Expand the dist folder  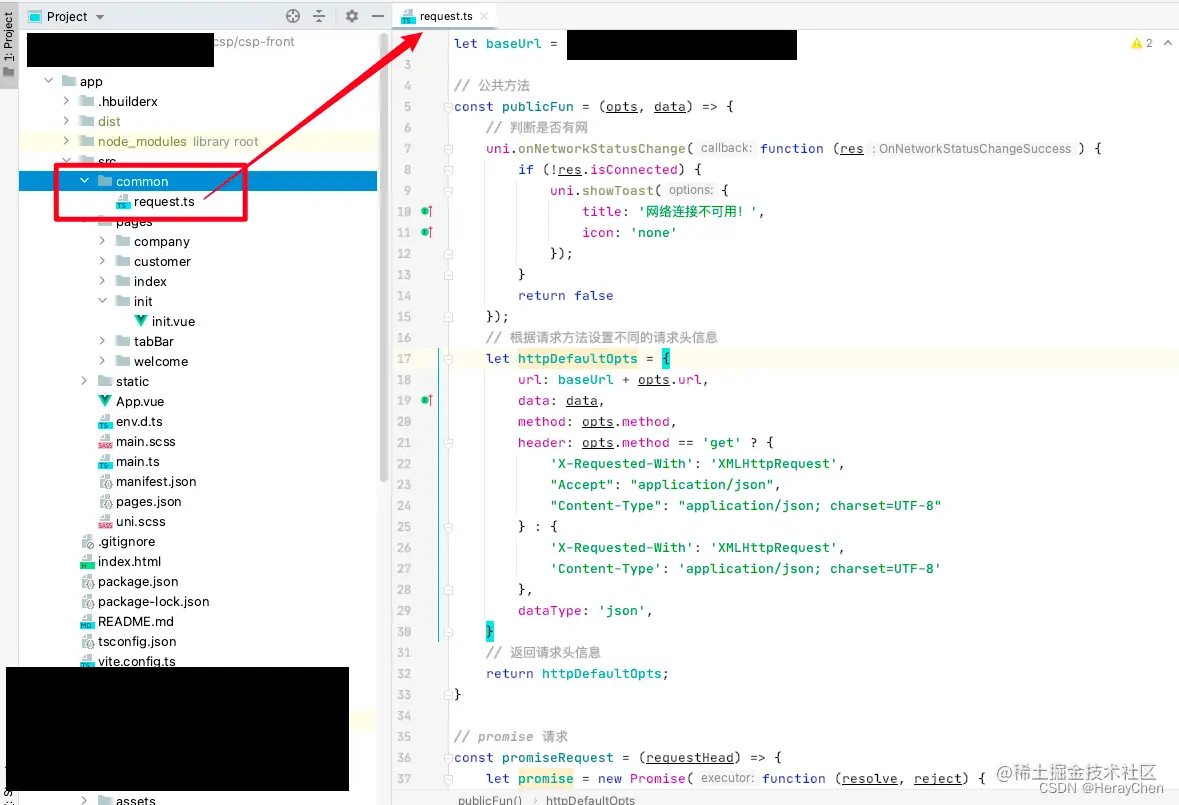point(66,121)
